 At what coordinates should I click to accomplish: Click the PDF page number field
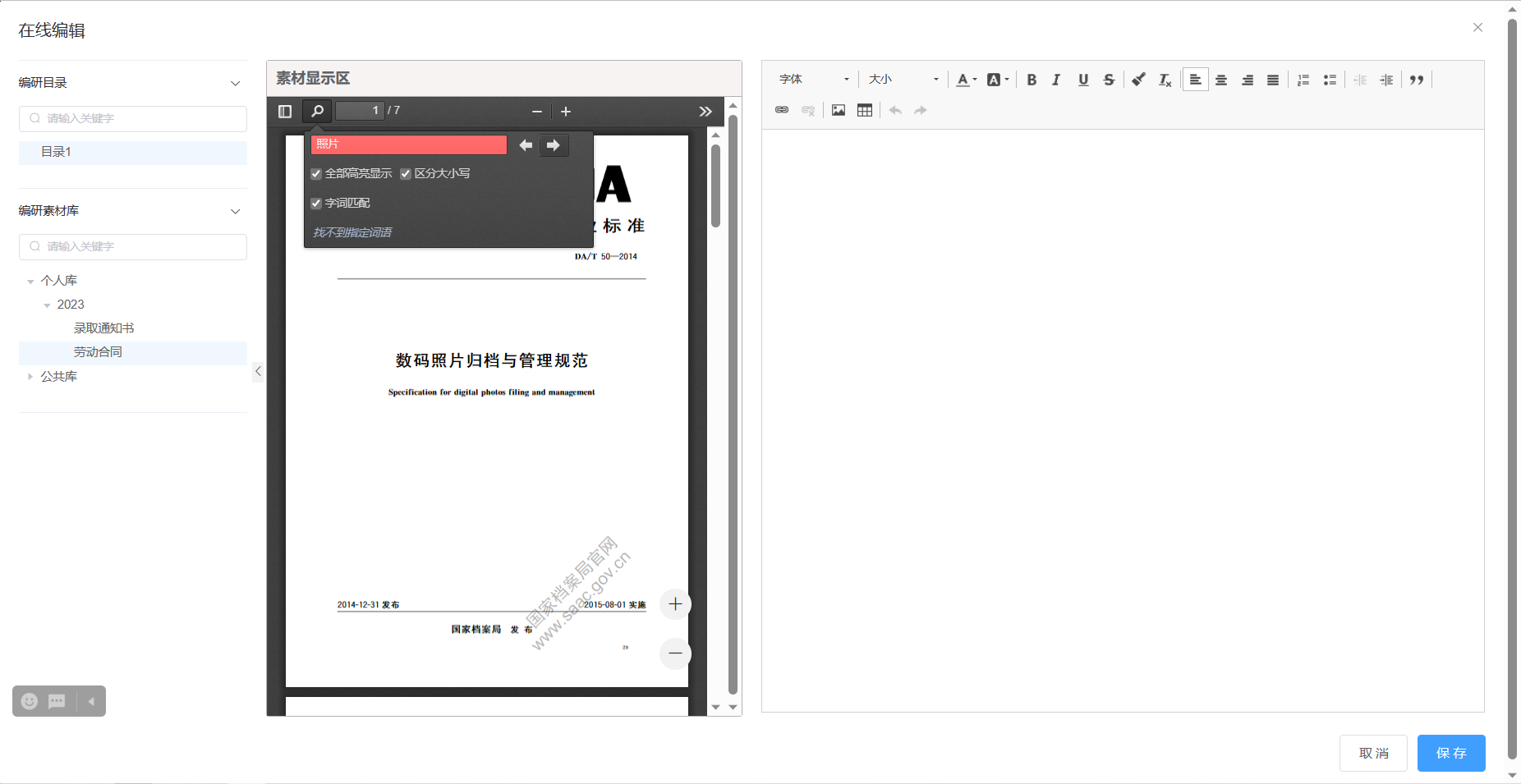[360, 111]
